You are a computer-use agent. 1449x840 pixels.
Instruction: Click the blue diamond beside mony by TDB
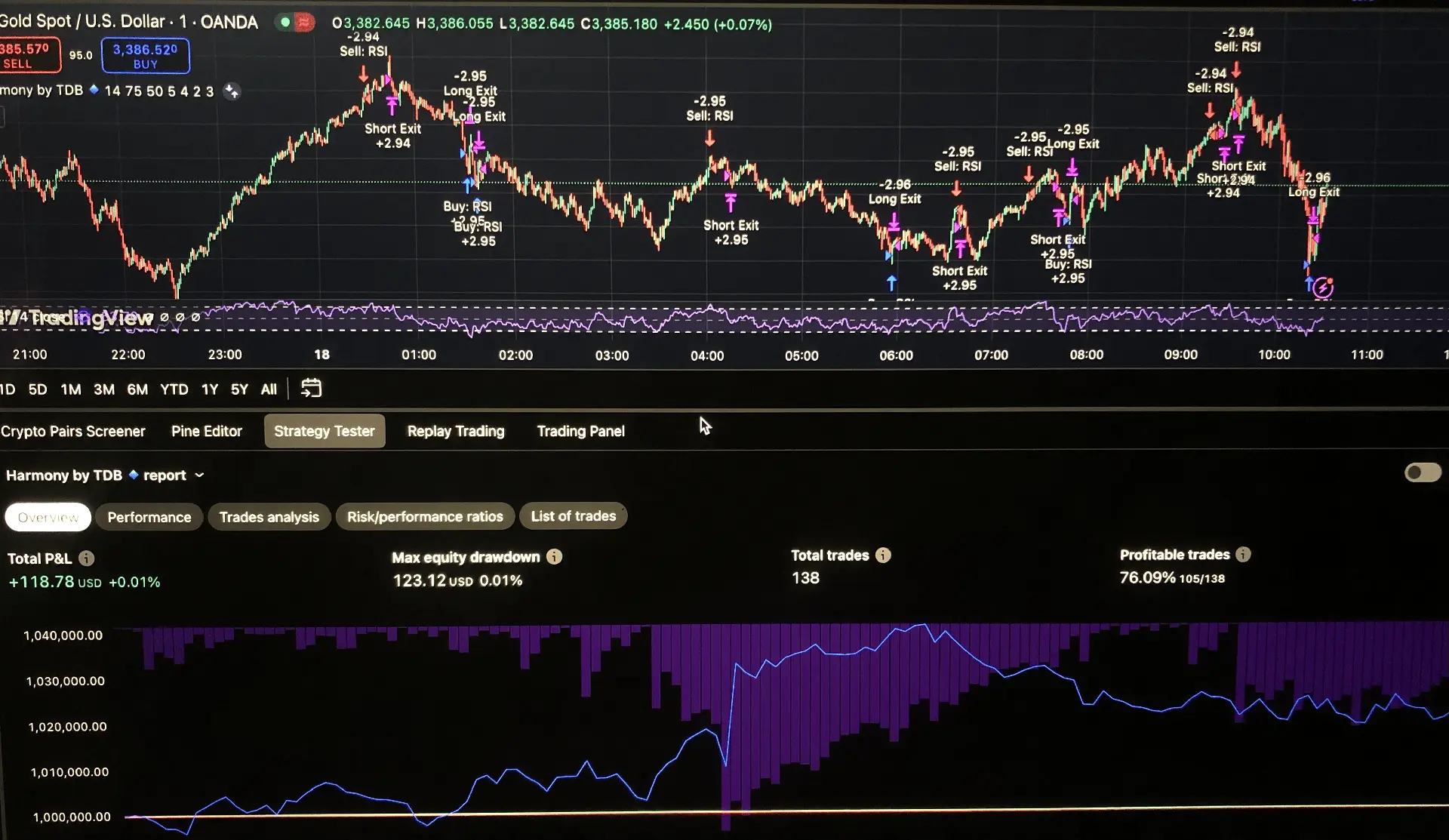pyautogui.click(x=94, y=89)
